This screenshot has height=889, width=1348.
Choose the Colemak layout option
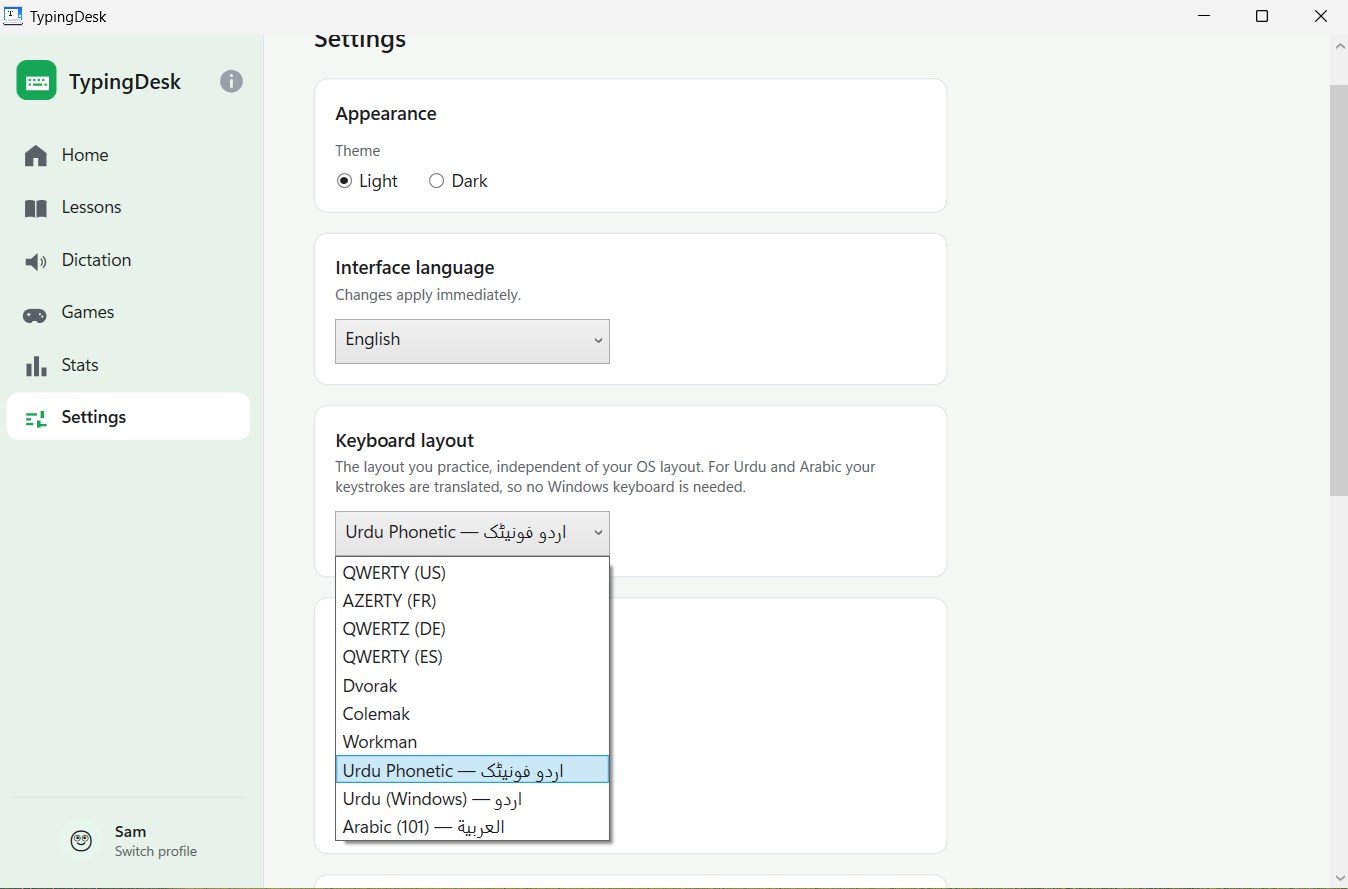pos(472,714)
